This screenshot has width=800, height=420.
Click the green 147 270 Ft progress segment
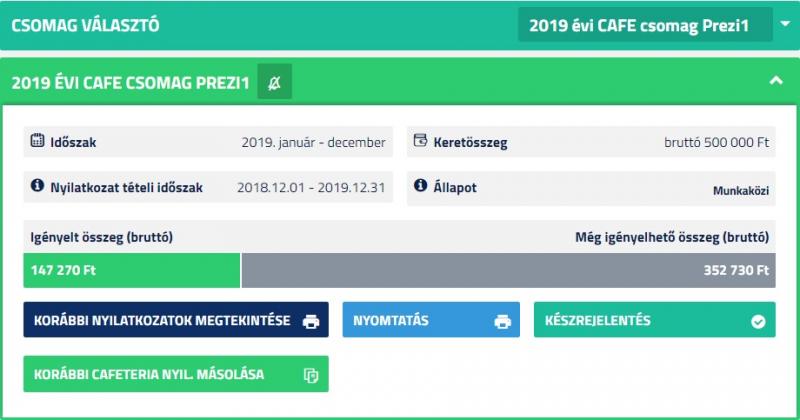(x=132, y=270)
